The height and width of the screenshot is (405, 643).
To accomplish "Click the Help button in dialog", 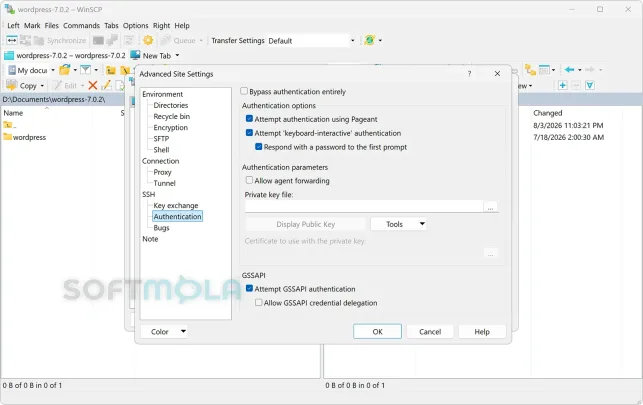I will [482, 332].
